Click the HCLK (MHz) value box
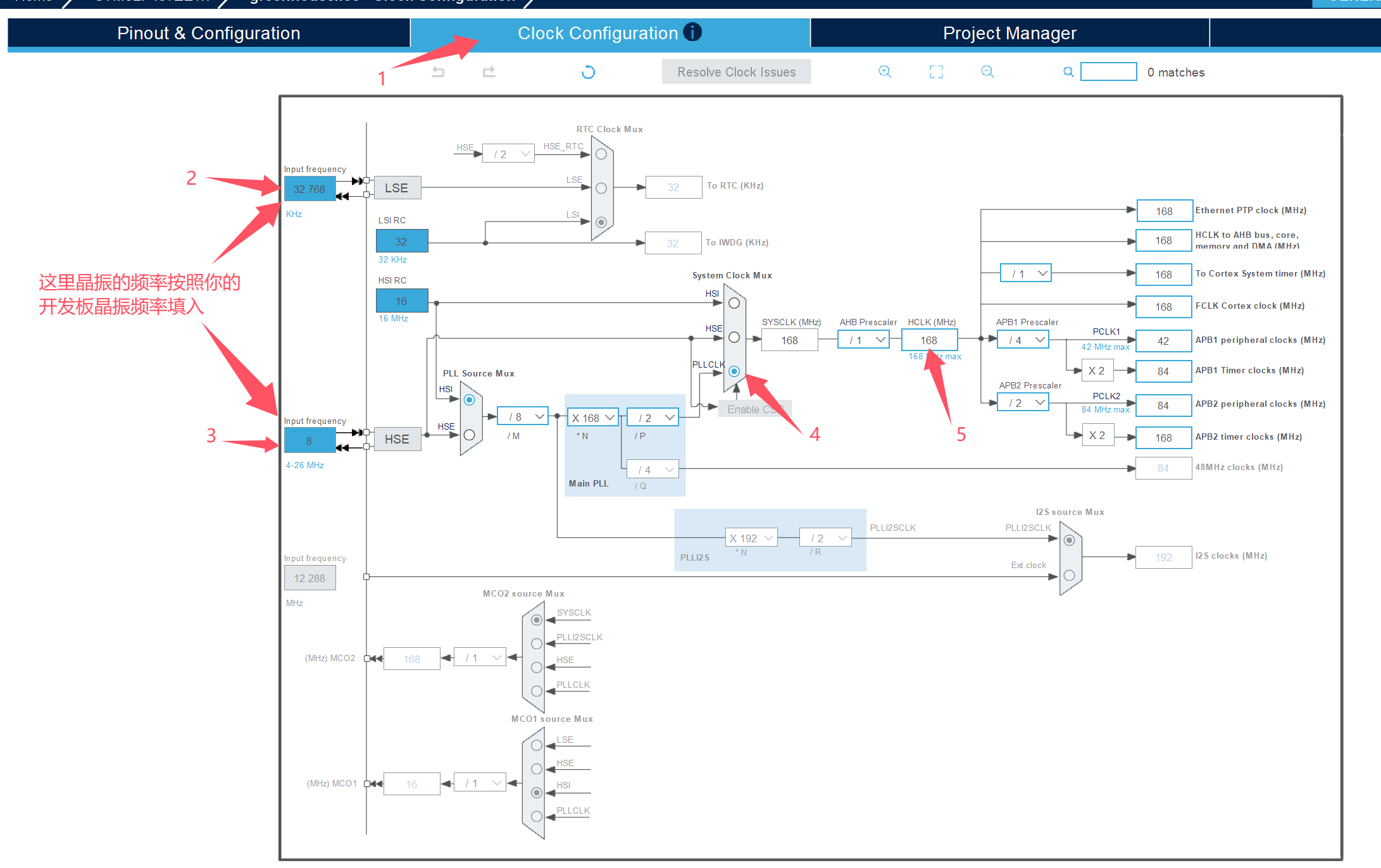 click(x=929, y=340)
